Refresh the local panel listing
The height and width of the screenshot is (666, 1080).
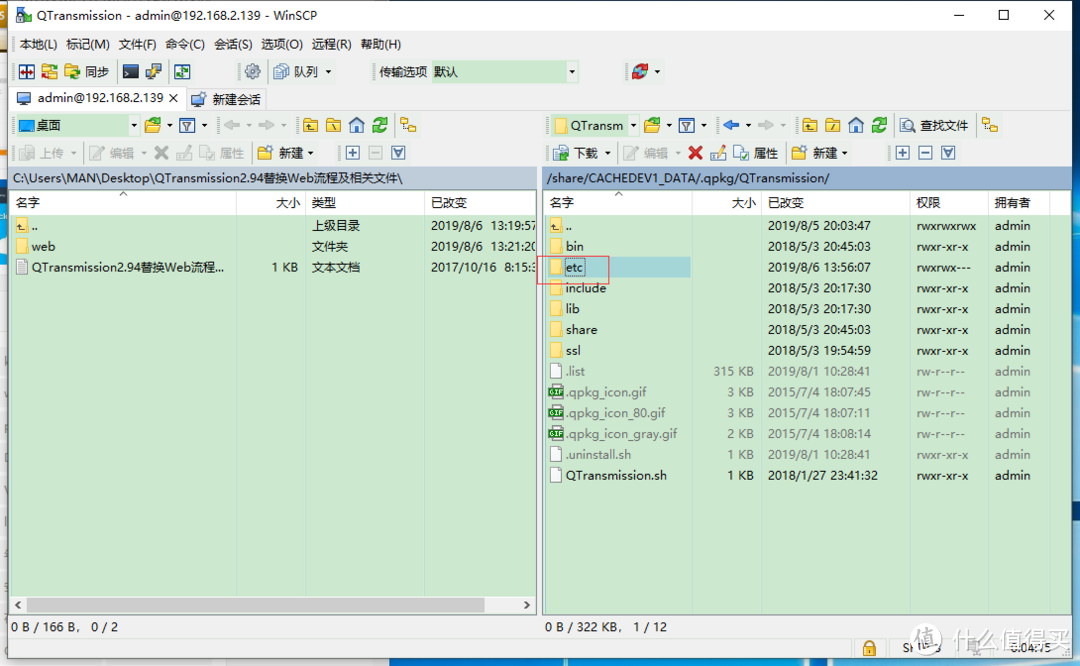tap(380, 125)
